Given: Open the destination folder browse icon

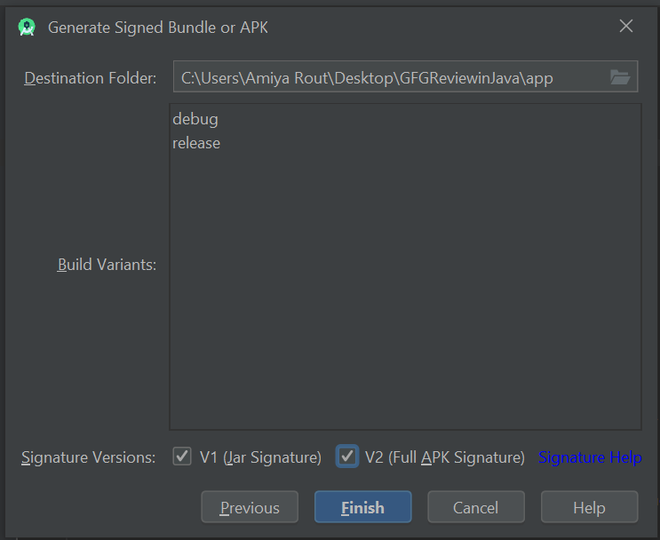Looking at the screenshot, I should [x=620, y=77].
